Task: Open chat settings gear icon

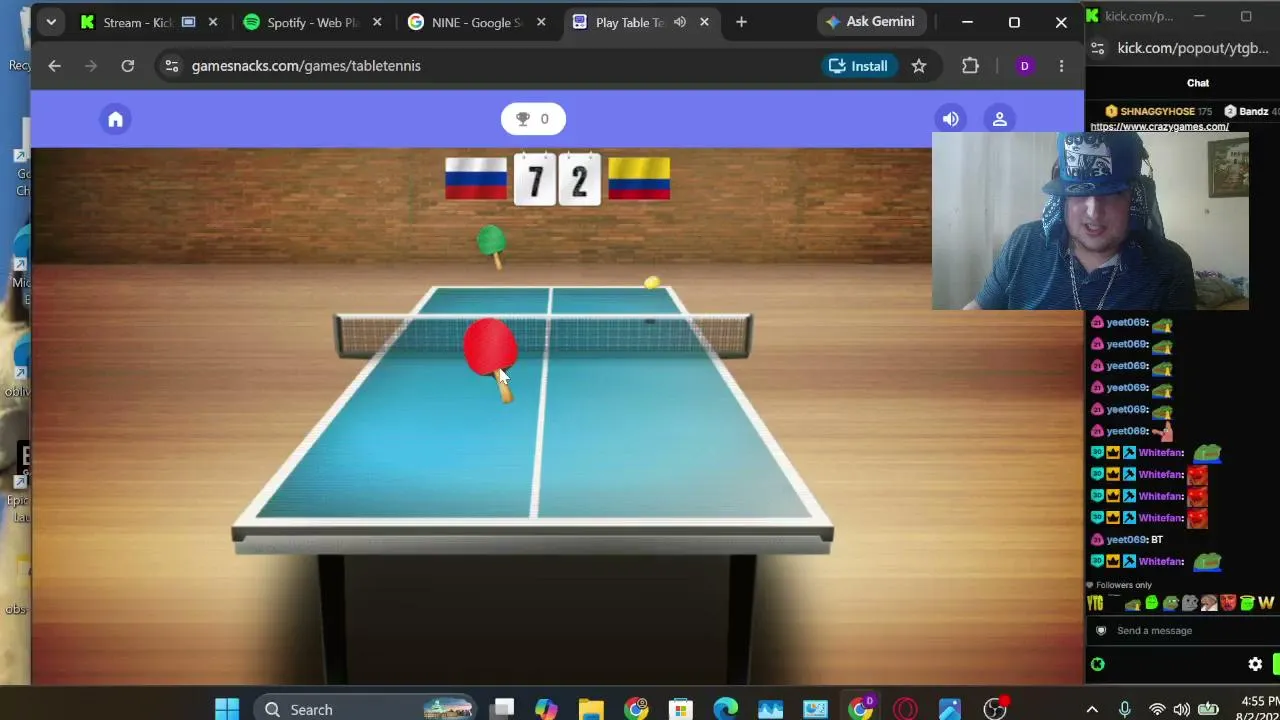Action: tap(1255, 664)
